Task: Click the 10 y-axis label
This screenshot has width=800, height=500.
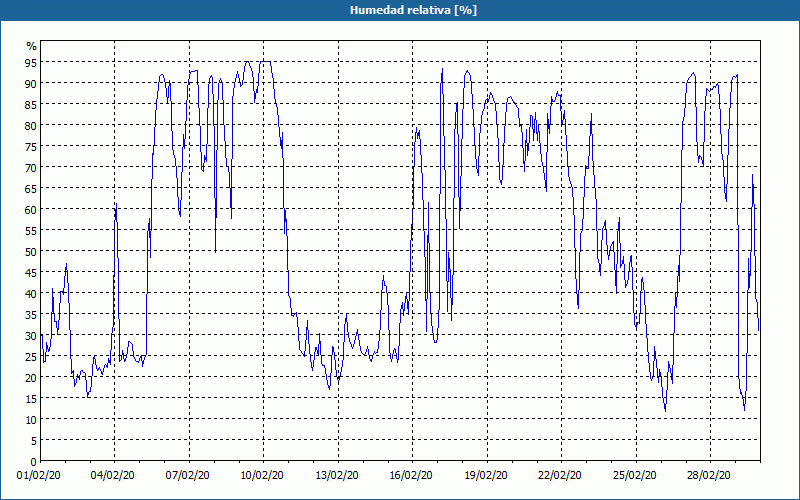Action: [x=31, y=420]
